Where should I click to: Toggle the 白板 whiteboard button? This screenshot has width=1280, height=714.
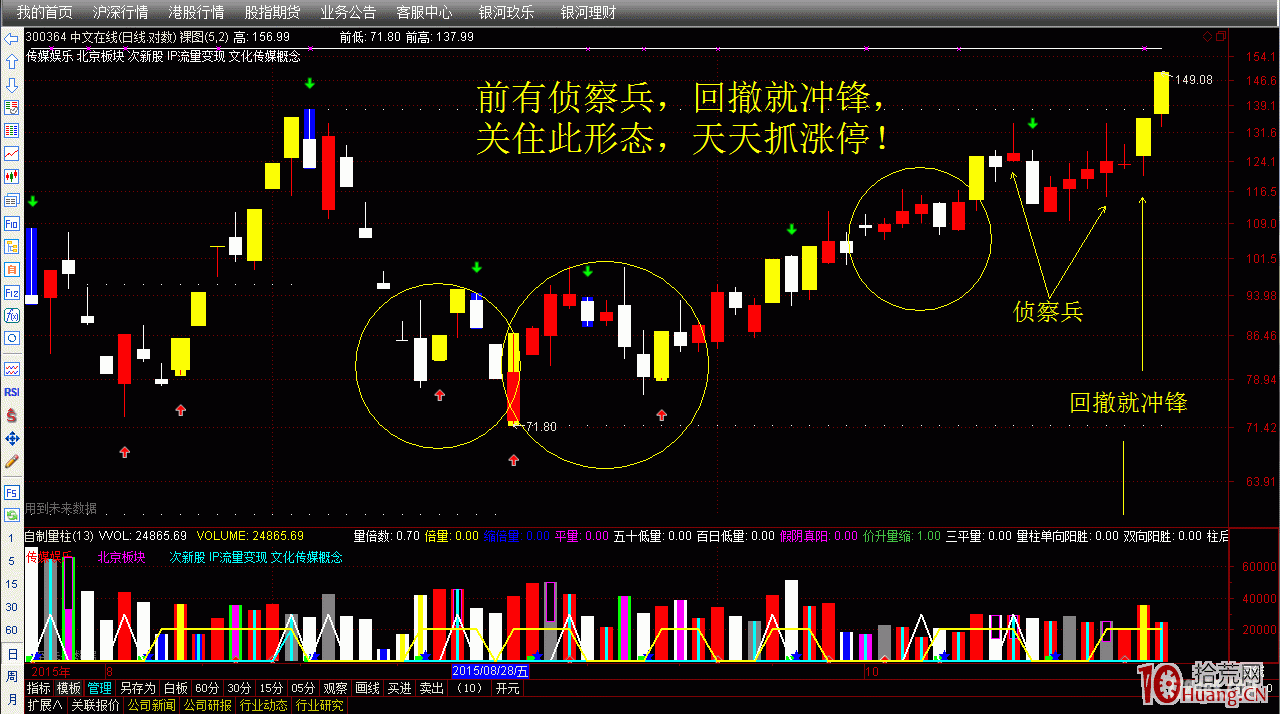[176, 688]
